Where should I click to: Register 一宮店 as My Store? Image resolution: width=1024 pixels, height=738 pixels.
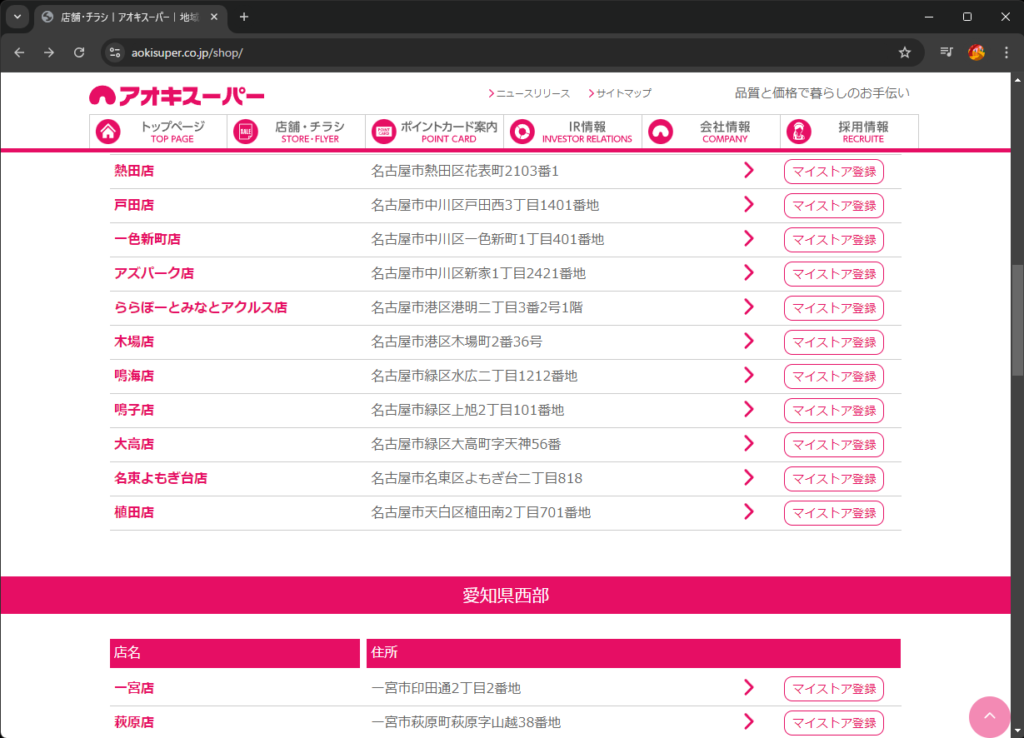pos(834,688)
